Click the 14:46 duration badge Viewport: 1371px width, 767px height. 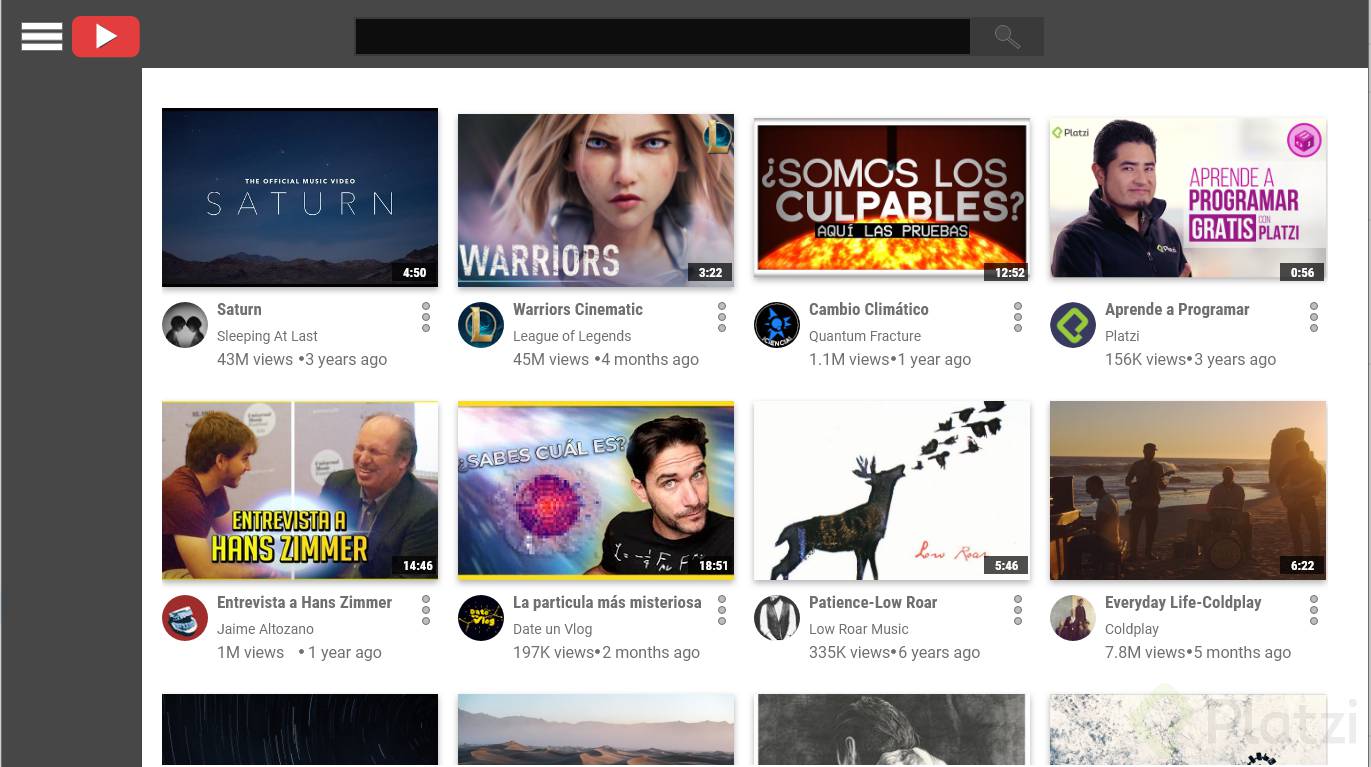(x=417, y=565)
